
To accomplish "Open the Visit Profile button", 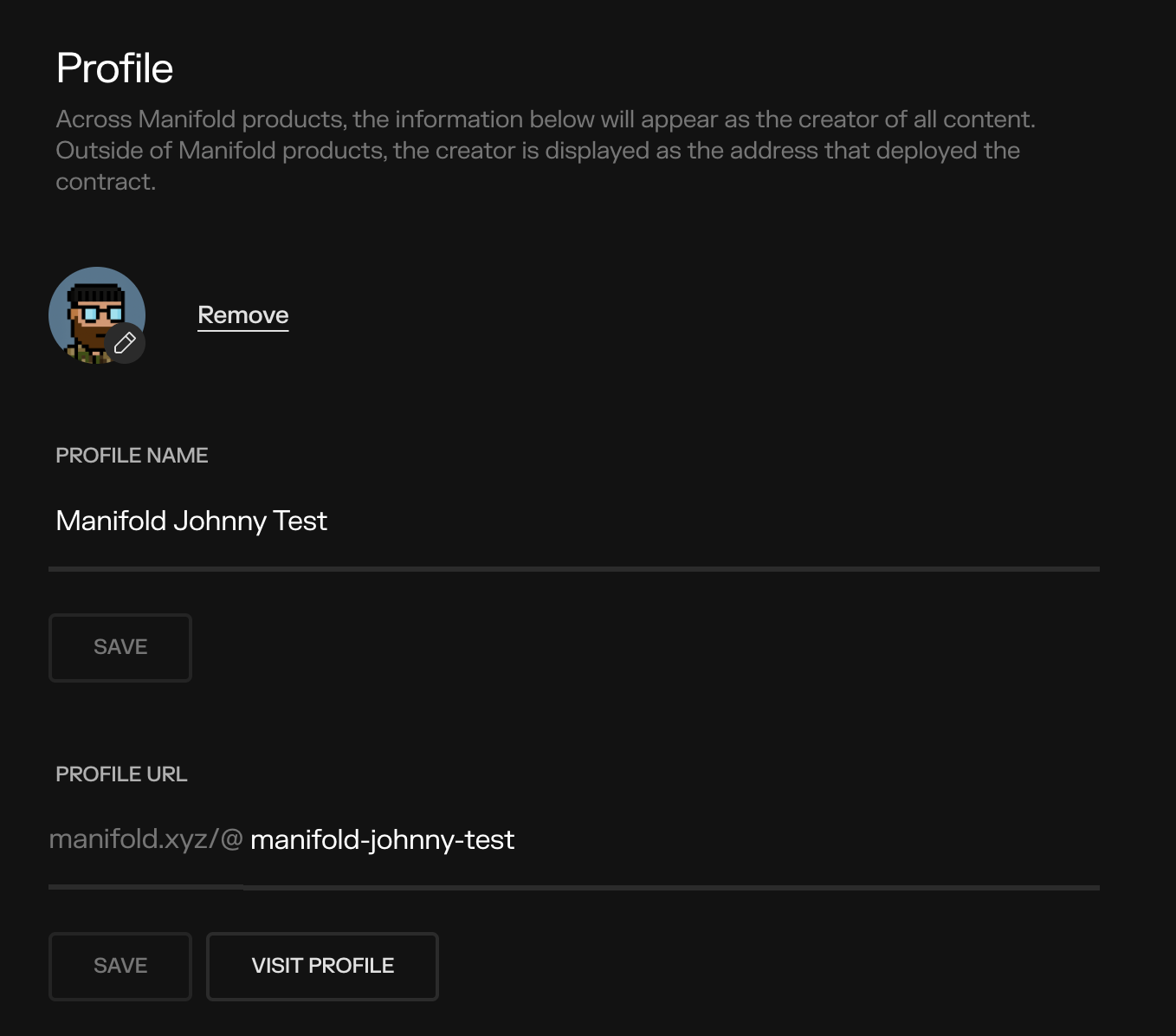I will point(322,966).
